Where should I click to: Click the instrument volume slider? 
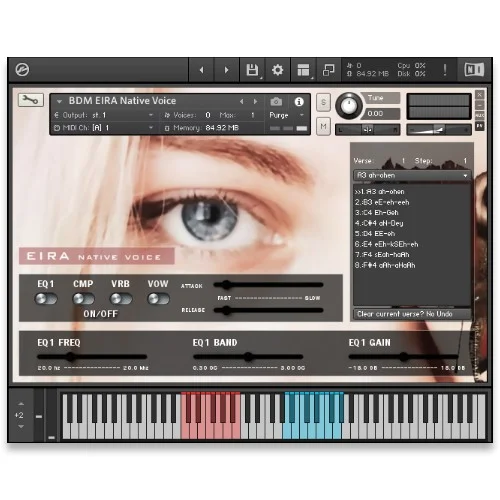(439, 130)
